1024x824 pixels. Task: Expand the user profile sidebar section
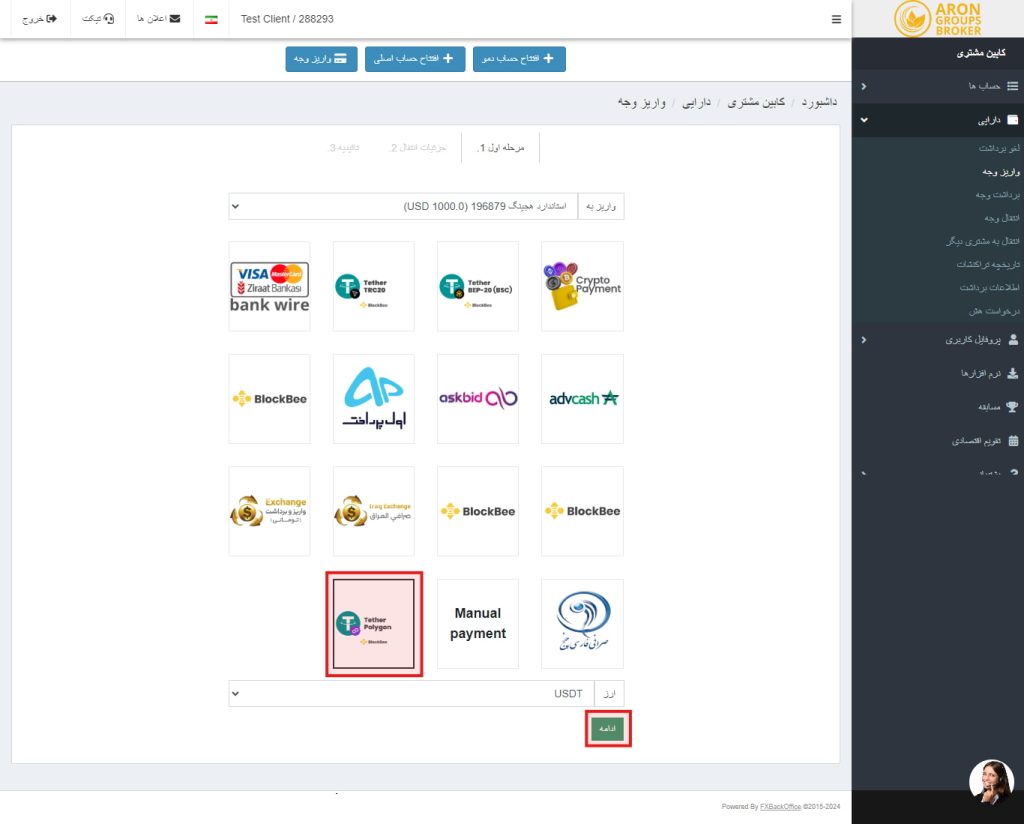coord(938,340)
